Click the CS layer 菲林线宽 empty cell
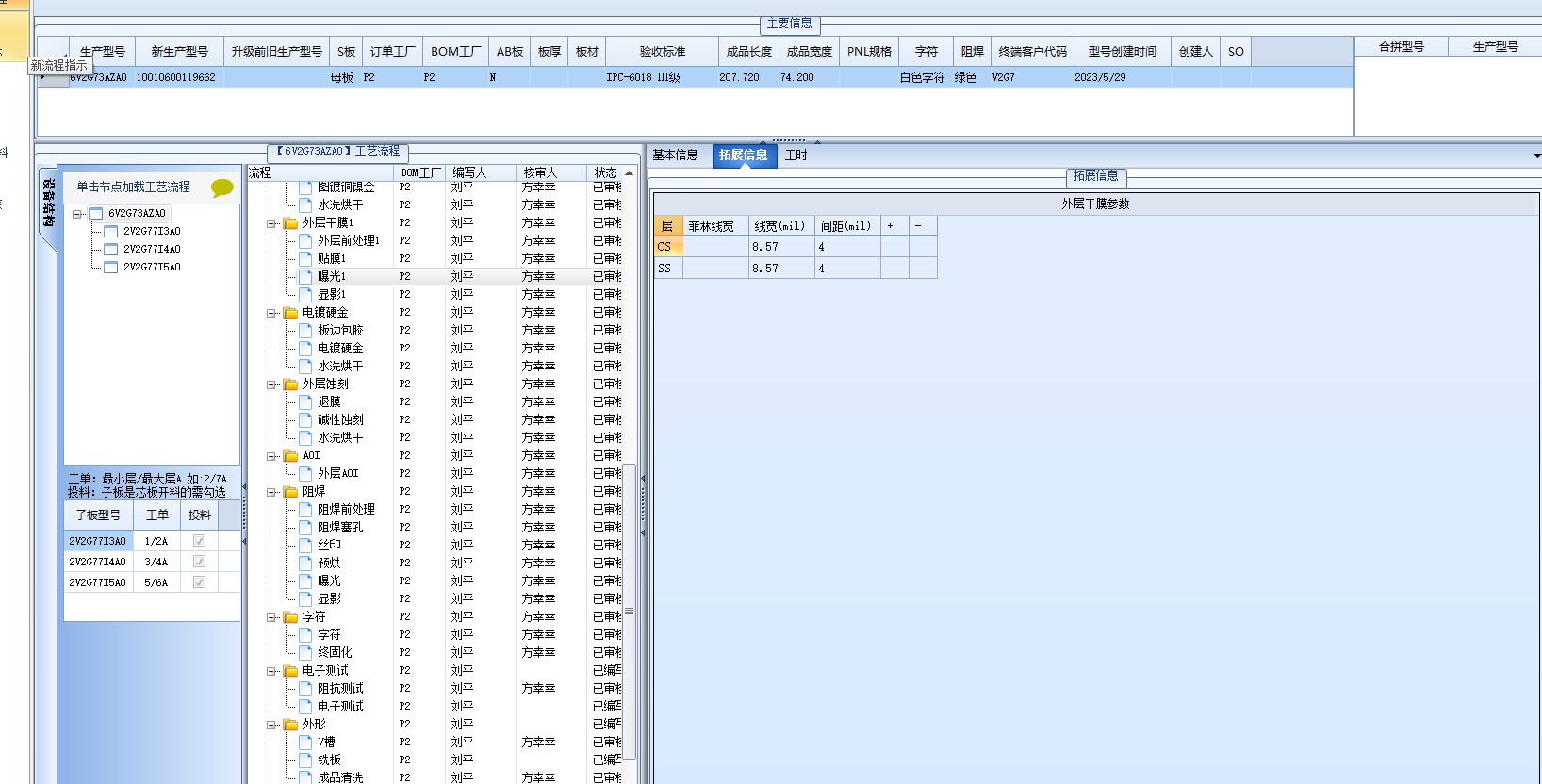The width and height of the screenshot is (1542, 784). pos(715,247)
